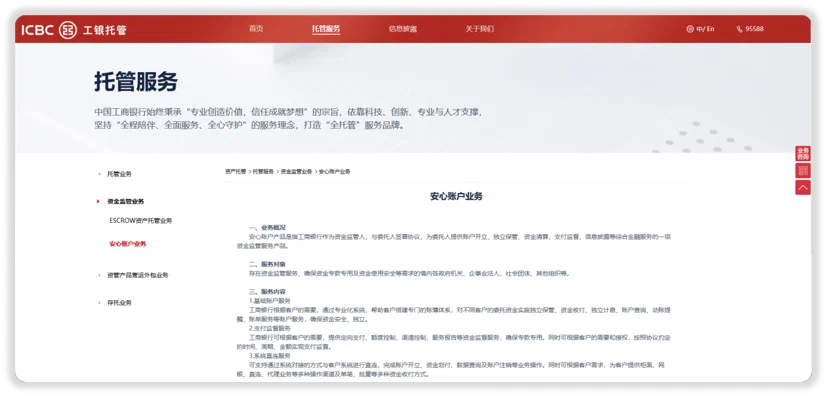Image resolution: width=826 pixels, height=397 pixels.
Task: Open ESCROW资产托管业务 sidebar item
Action: point(141,221)
